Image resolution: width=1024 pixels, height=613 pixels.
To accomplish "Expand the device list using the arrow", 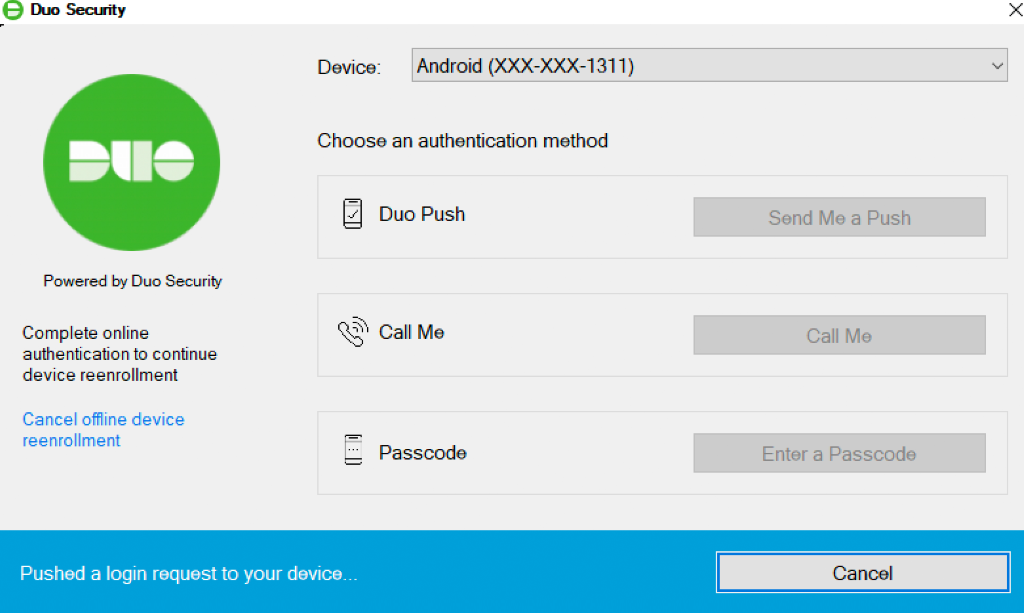I will point(997,67).
